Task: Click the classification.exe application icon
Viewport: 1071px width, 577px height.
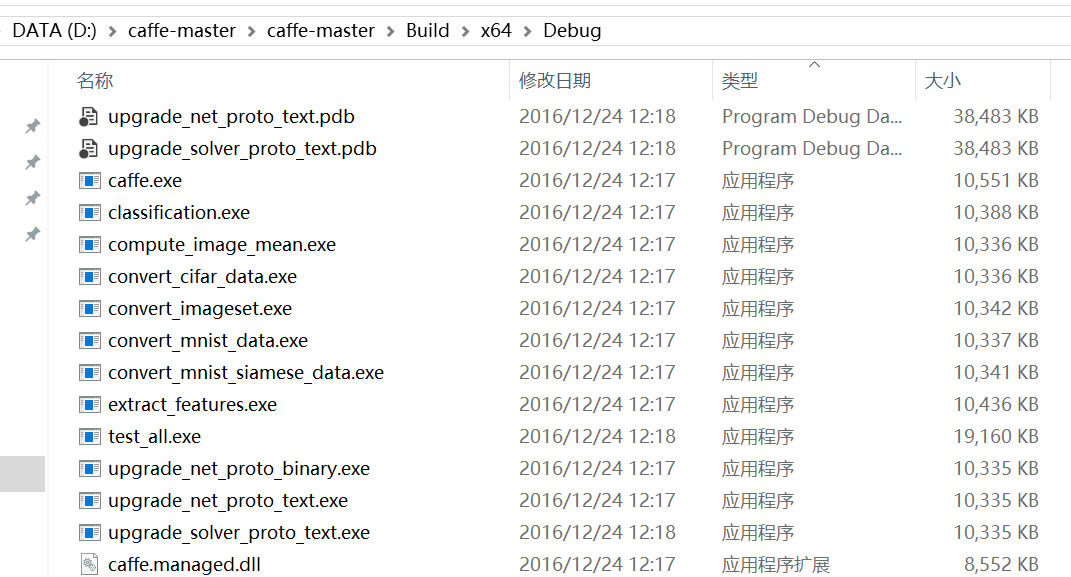Action: [x=89, y=213]
